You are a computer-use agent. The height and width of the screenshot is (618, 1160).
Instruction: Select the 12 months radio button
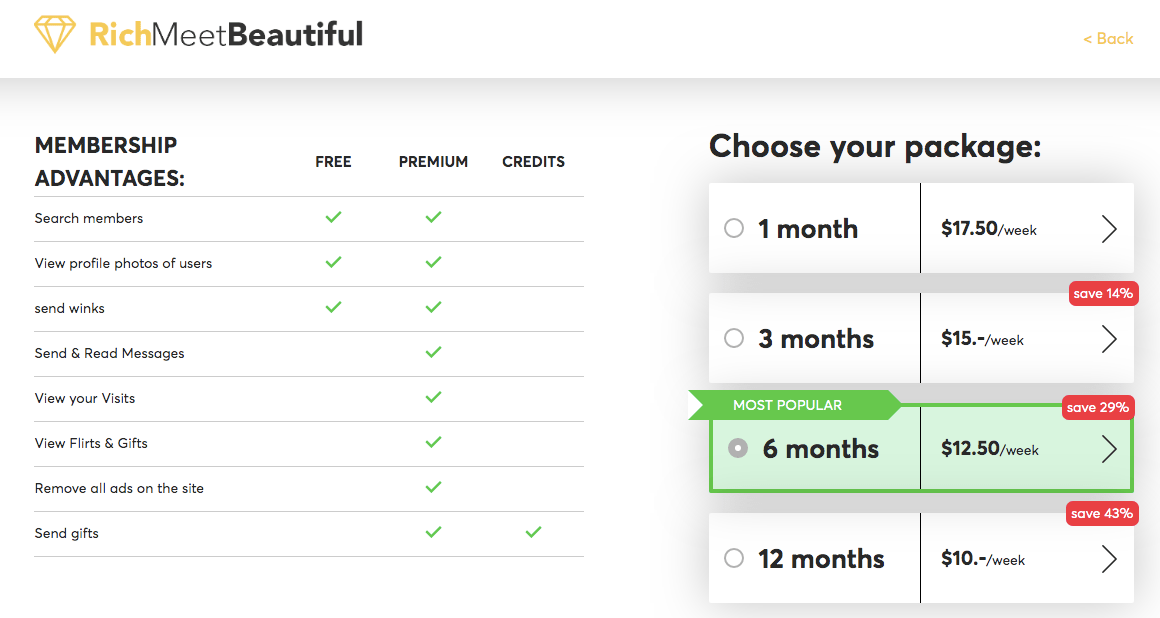(x=733, y=558)
